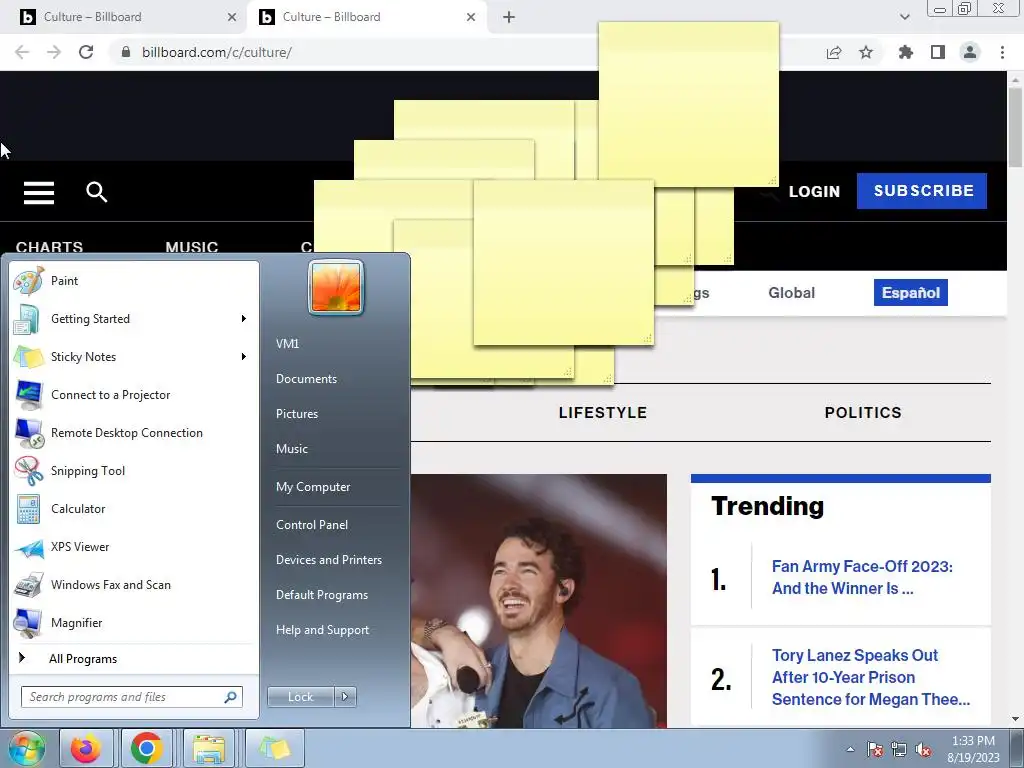1024x768 pixels.
Task: Open VM1 user folder
Action: tap(287, 344)
